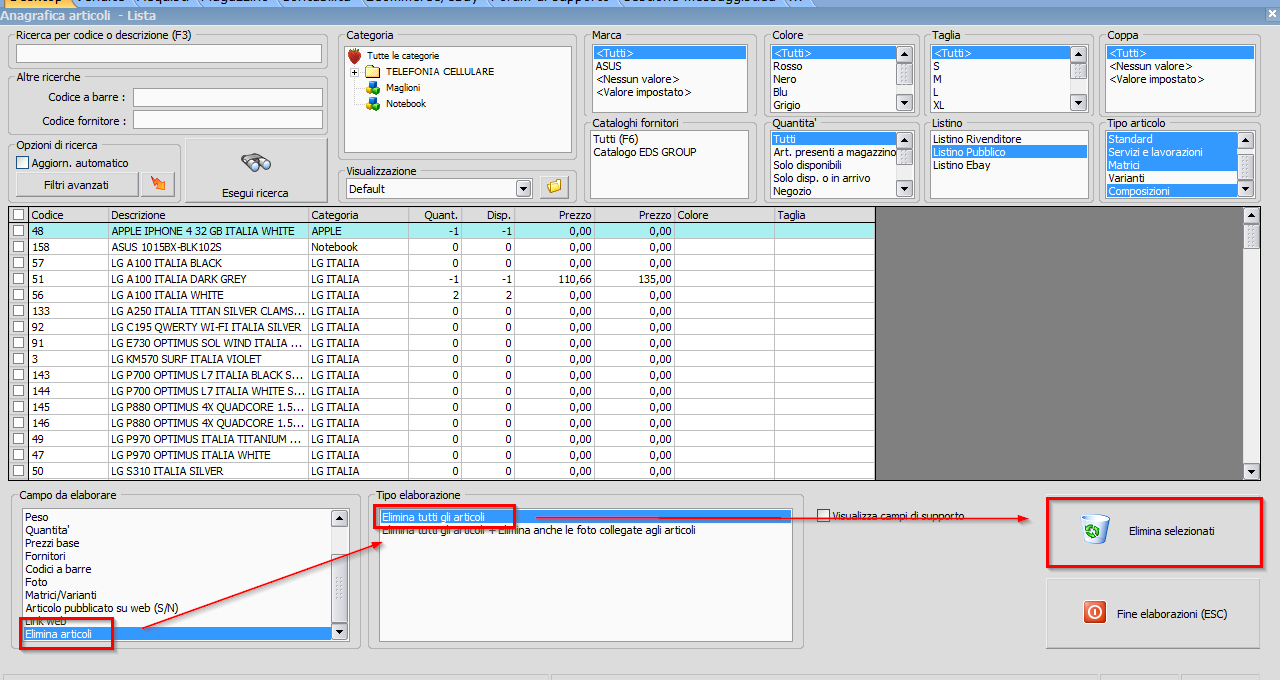Select the TELEFONIA CELLULARE folder icon
Viewport: 1280px width, 680px height.
pos(372,72)
